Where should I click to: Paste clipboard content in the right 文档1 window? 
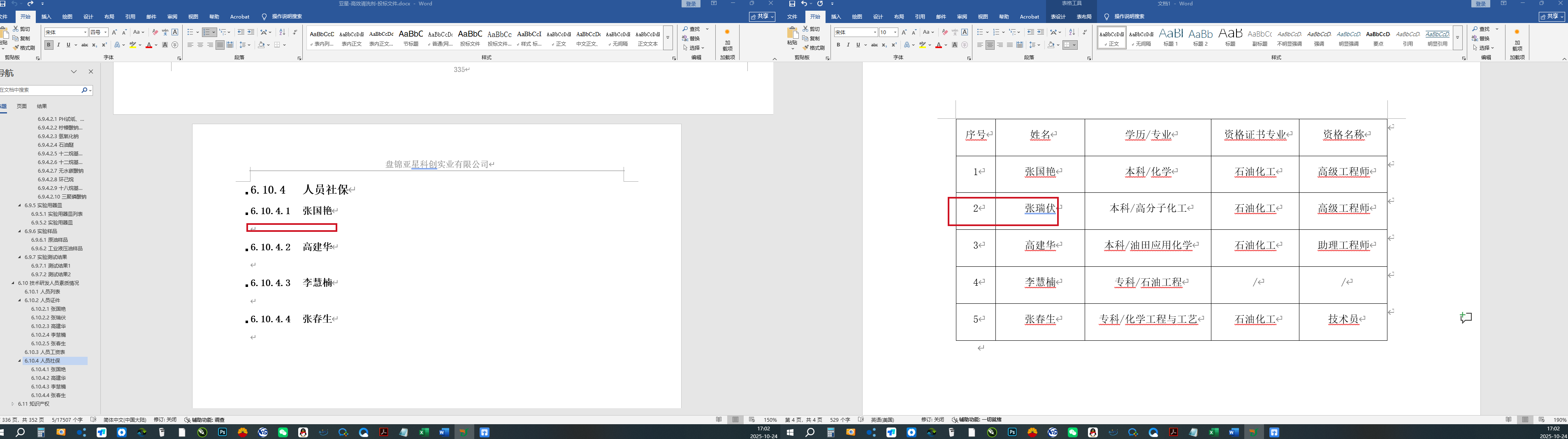tap(792, 36)
